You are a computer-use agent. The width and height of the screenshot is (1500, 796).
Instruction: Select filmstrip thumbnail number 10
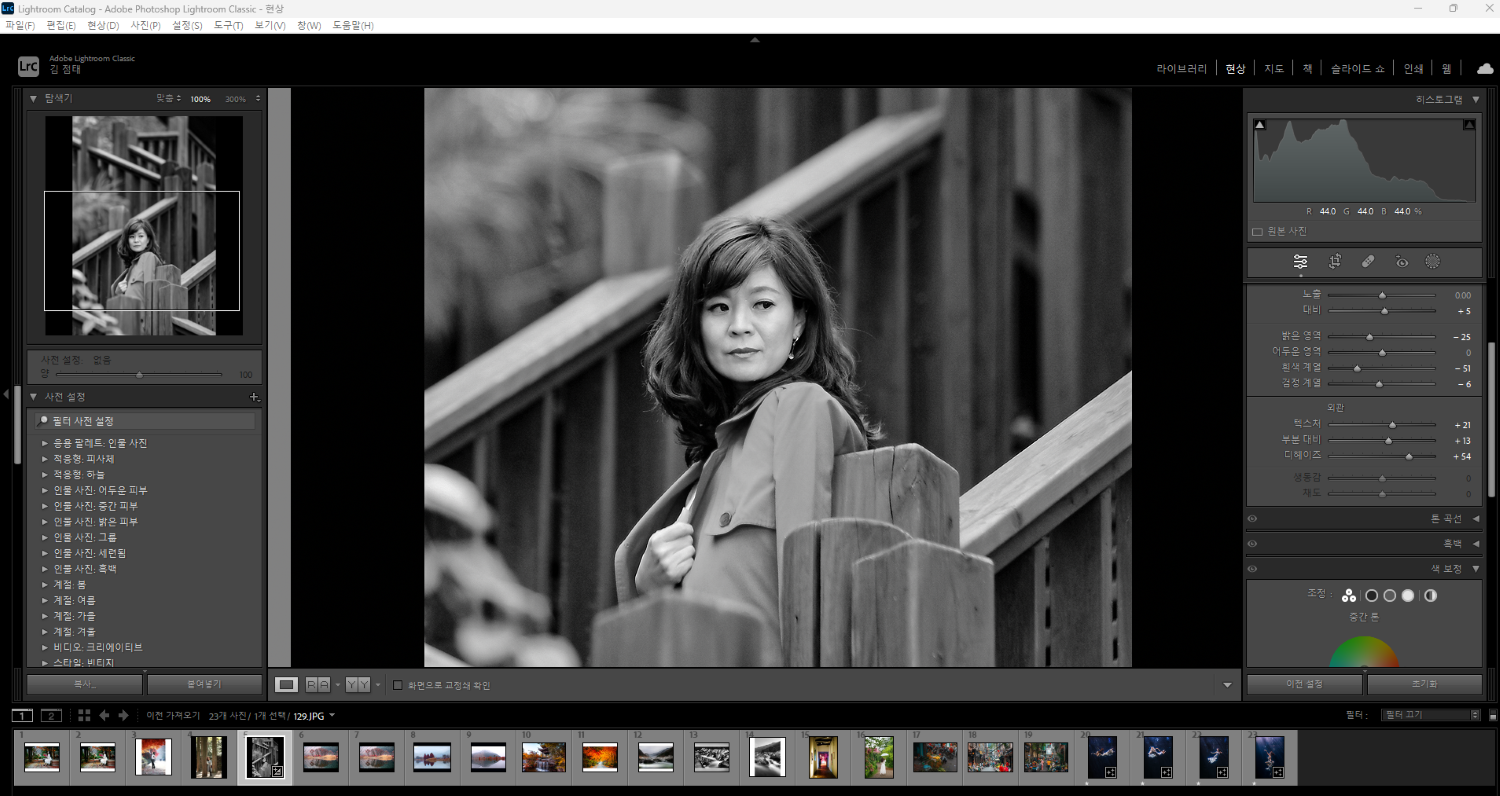(x=543, y=757)
